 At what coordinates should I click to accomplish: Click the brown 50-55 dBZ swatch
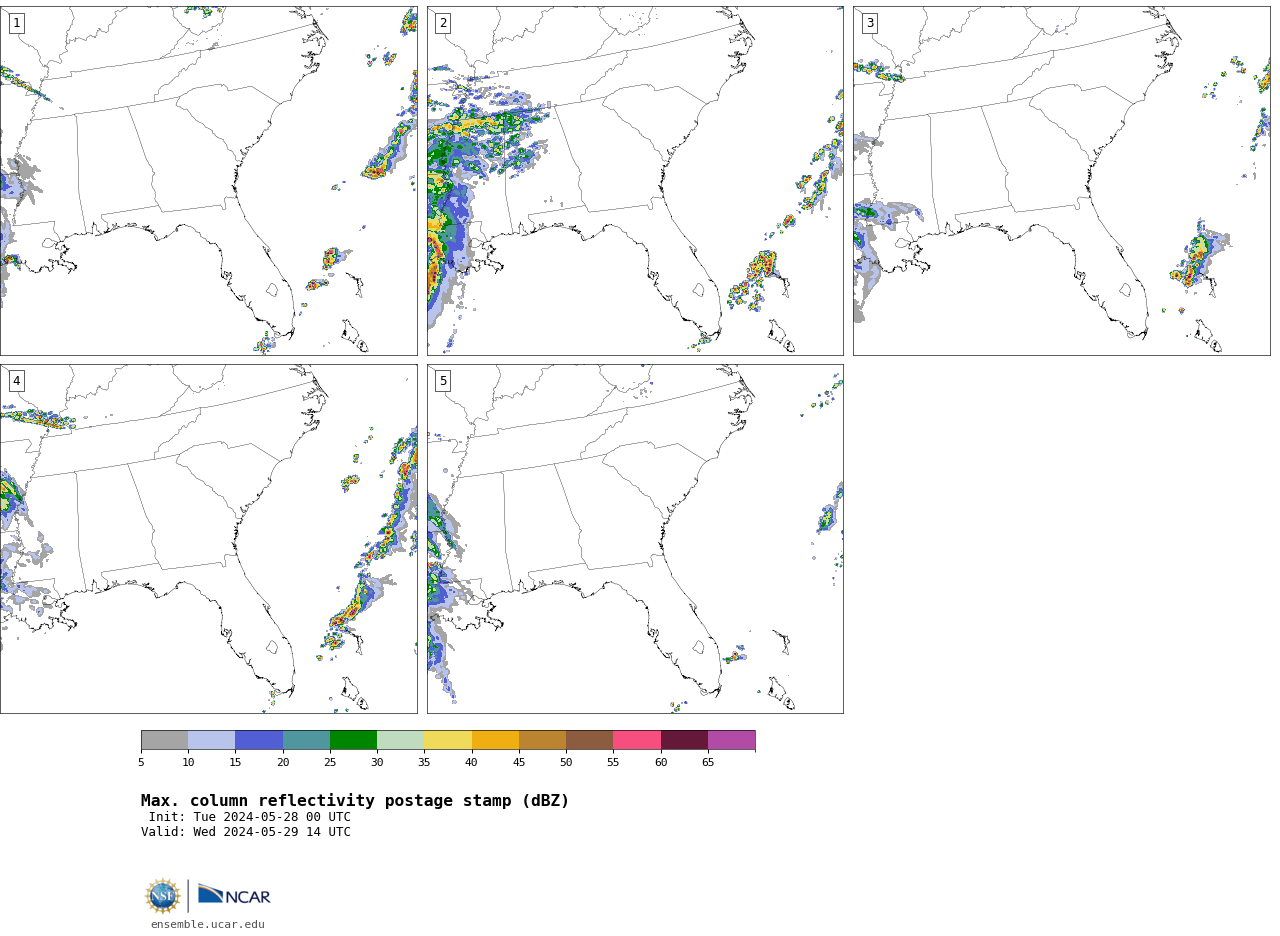(x=590, y=740)
